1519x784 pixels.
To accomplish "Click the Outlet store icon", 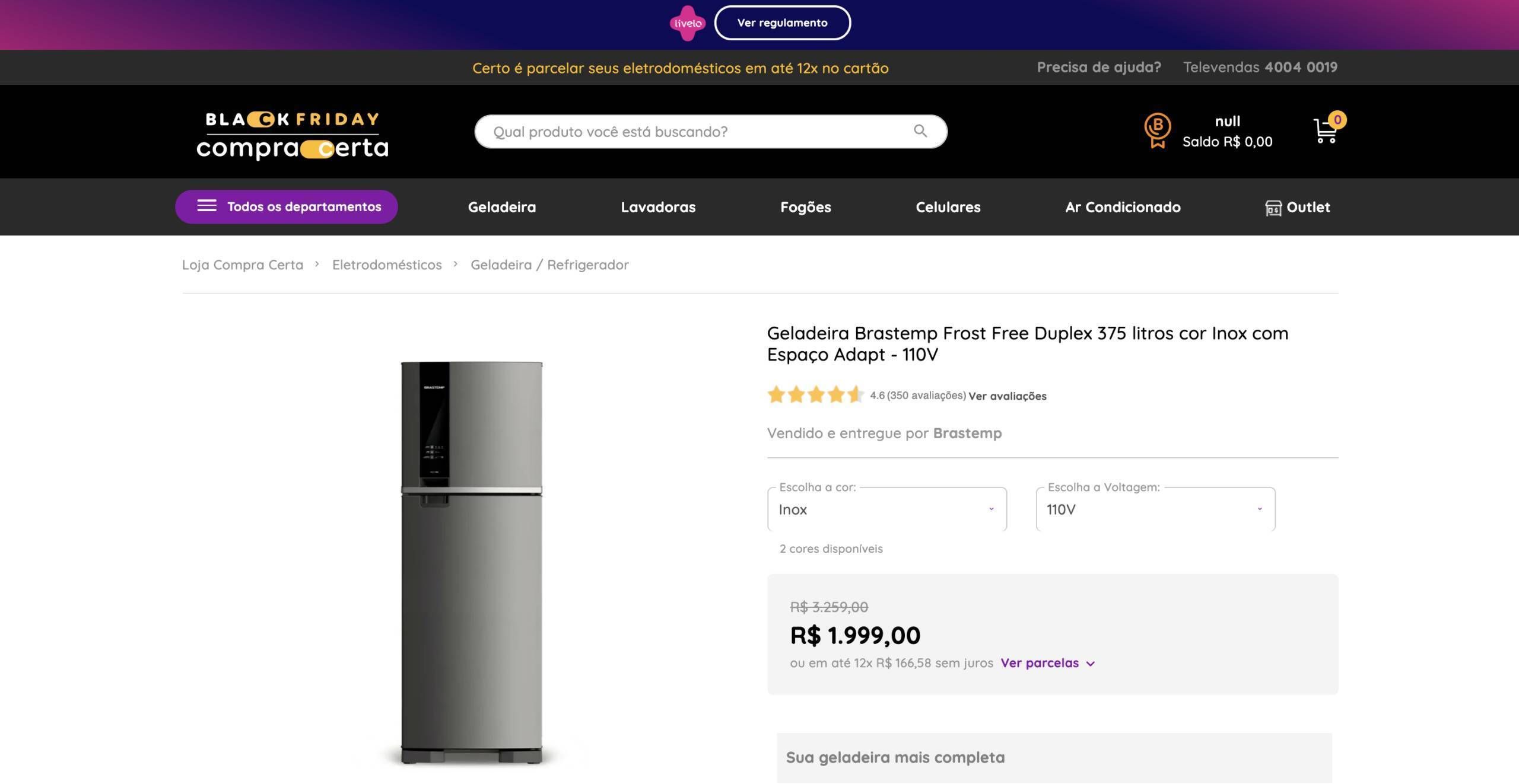I will tap(1273, 208).
